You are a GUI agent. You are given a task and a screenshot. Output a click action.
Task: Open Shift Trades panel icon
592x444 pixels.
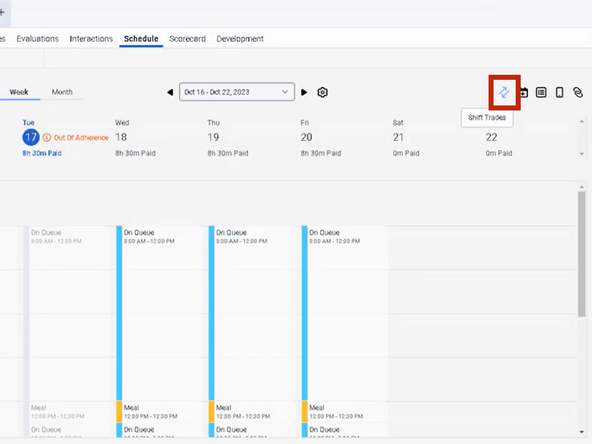(504, 92)
